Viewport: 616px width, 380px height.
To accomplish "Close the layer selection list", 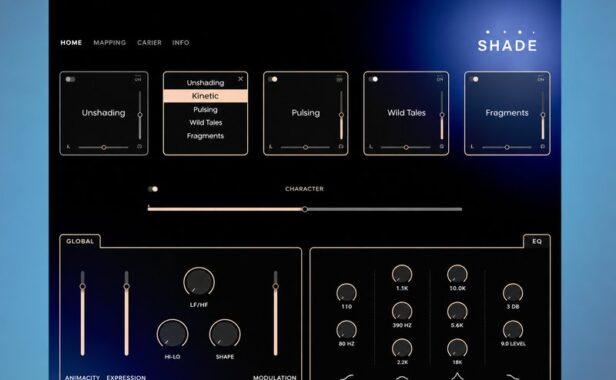I will [240, 79].
